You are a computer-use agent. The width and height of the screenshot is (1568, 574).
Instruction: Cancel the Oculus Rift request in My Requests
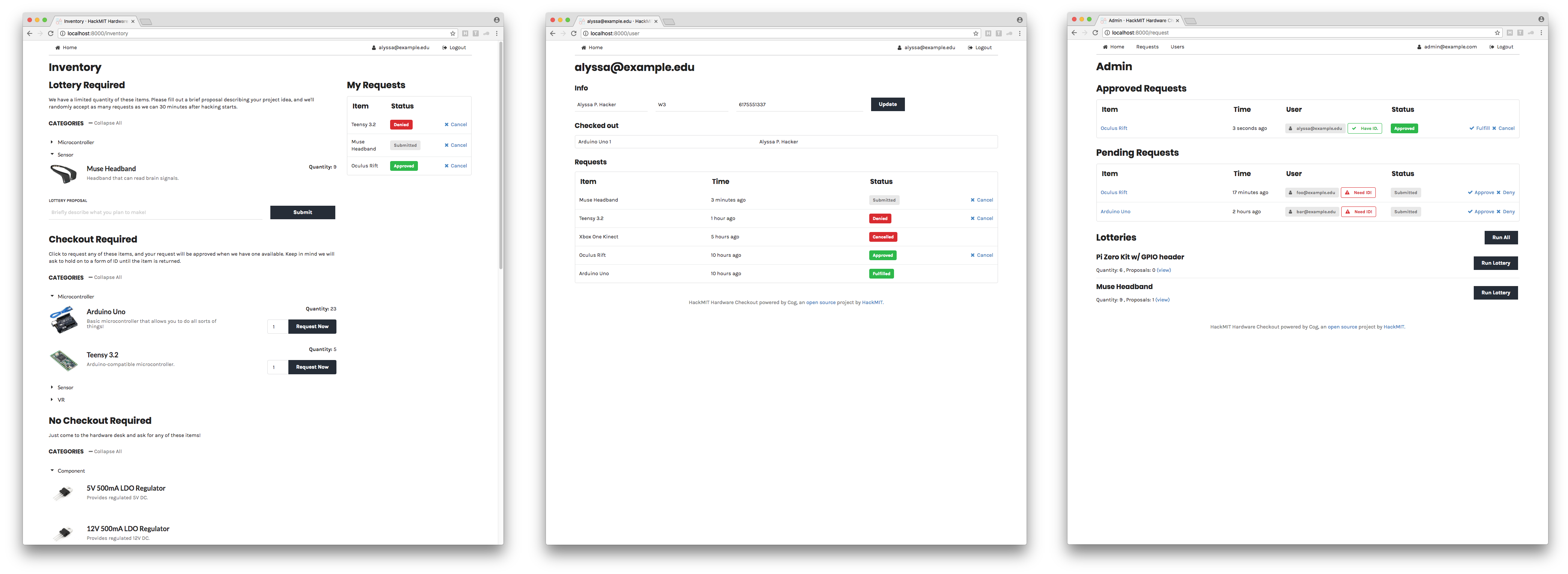coord(455,166)
